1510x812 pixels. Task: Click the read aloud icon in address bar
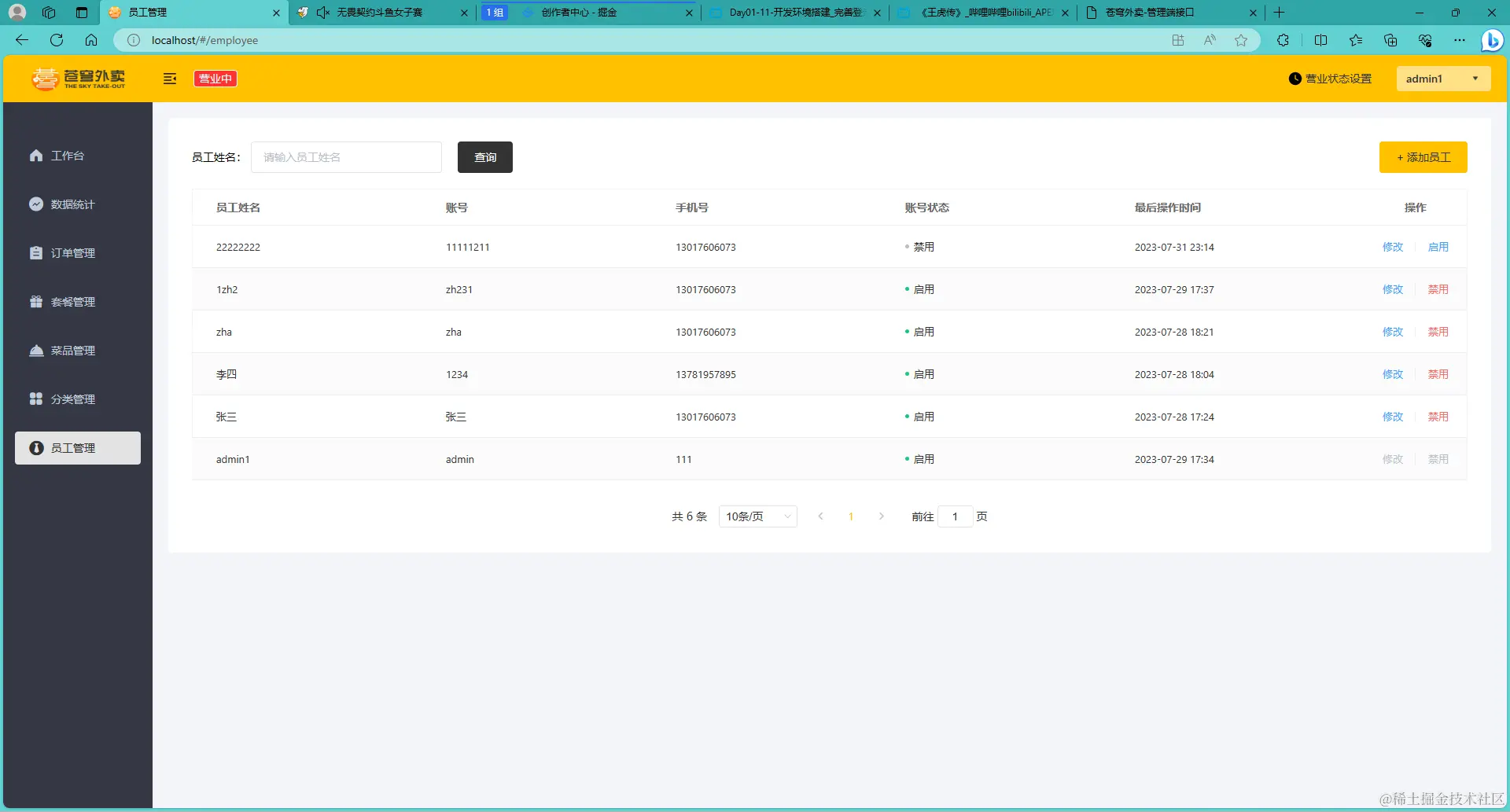[1210, 40]
